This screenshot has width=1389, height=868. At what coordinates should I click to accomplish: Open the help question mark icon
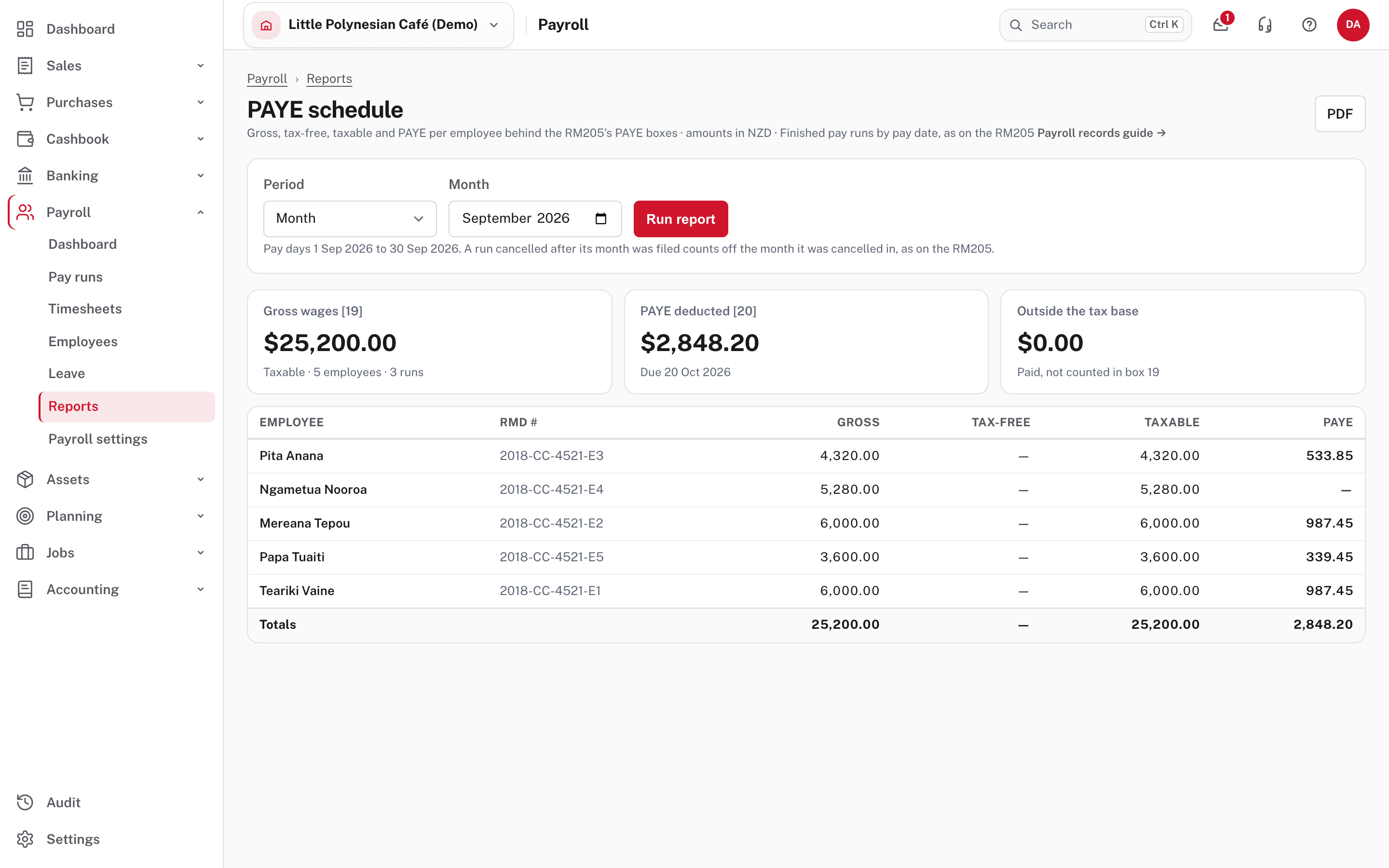point(1309,25)
